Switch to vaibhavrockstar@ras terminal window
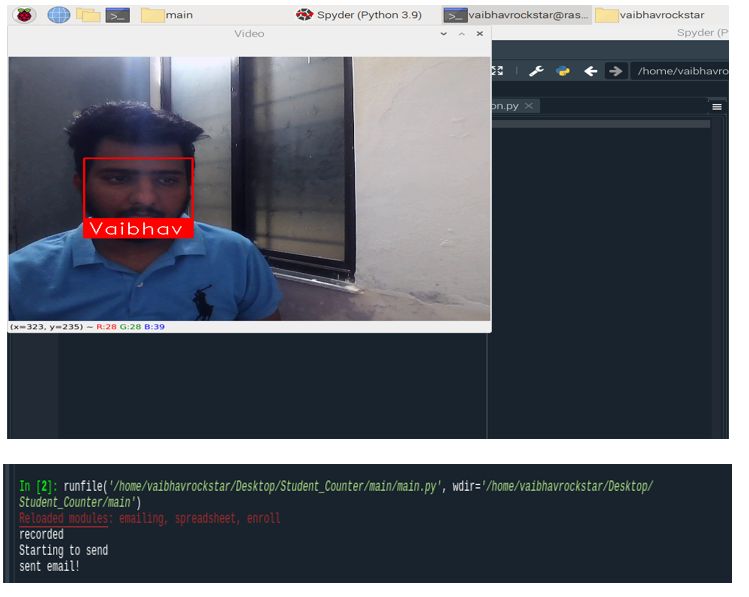The height and width of the screenshot is (597, 749). [x=516, y=15]
